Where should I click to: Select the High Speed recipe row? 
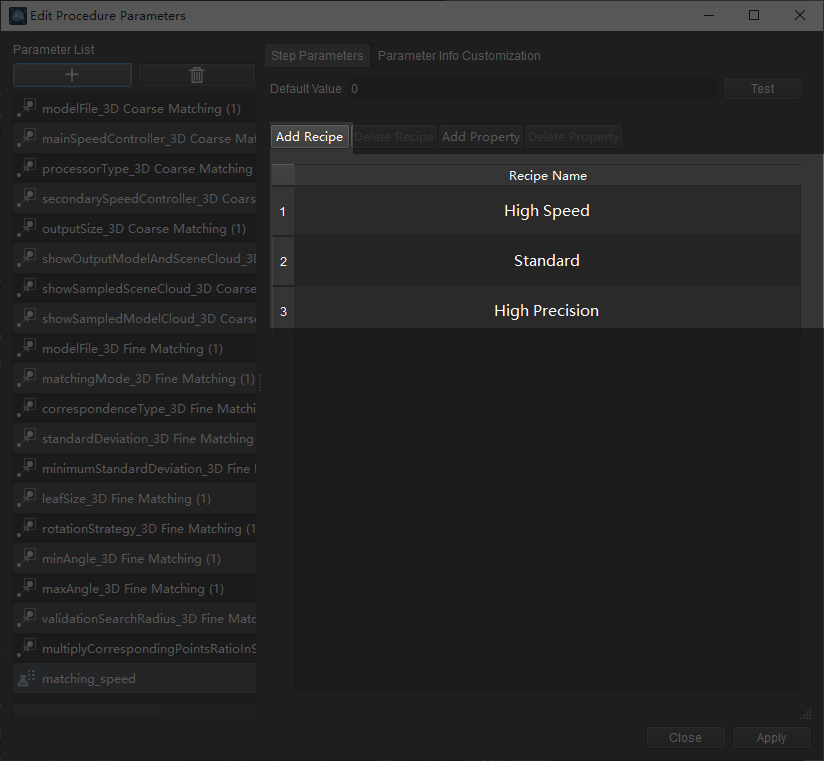point(546,211)
